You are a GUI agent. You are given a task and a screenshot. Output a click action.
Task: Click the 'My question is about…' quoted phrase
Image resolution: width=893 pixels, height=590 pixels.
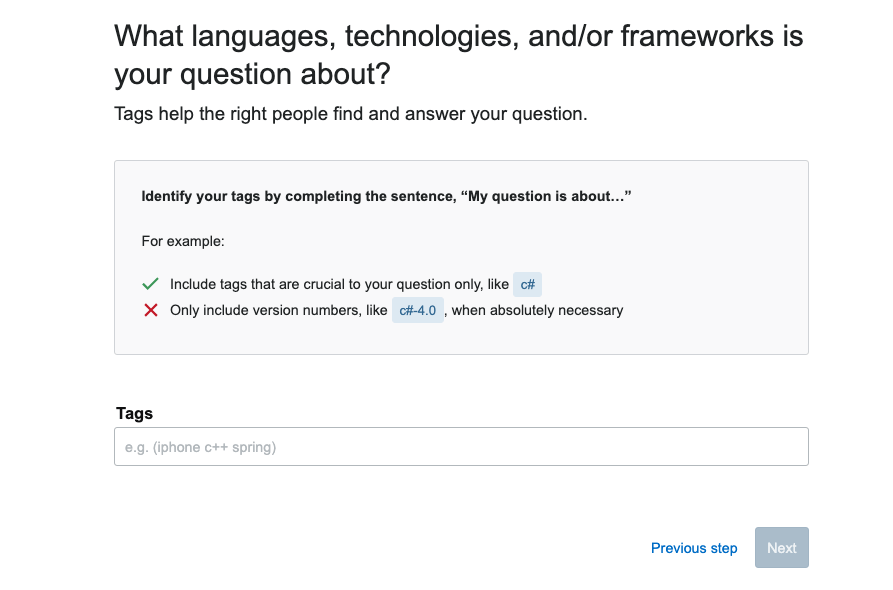550,196
